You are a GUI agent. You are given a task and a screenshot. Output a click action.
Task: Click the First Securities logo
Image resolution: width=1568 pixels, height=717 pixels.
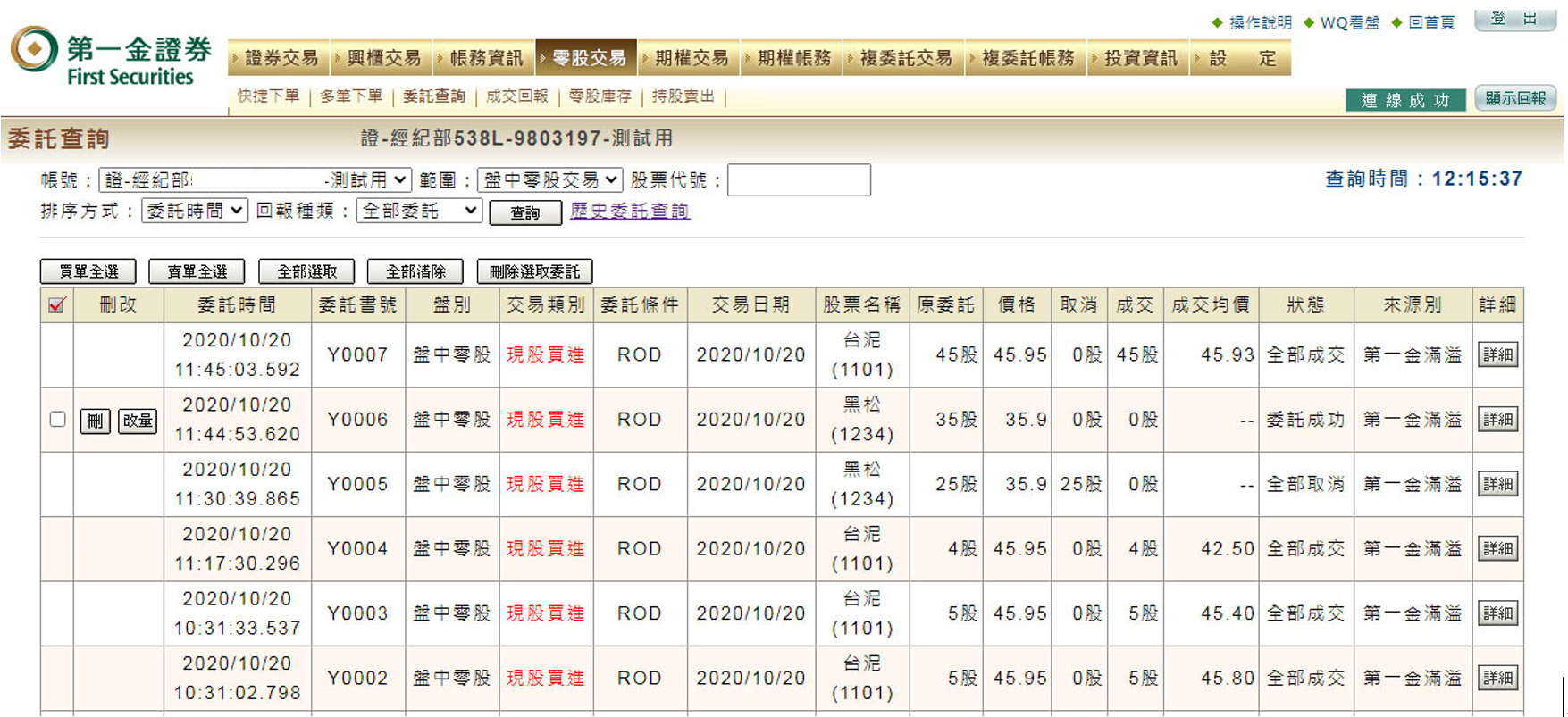coord(112,56)
